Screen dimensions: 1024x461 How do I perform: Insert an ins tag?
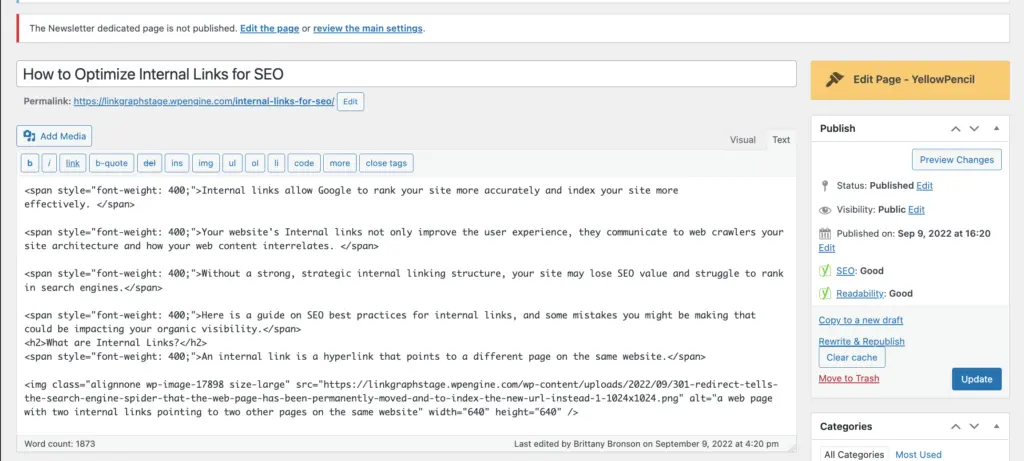point(177,163)
